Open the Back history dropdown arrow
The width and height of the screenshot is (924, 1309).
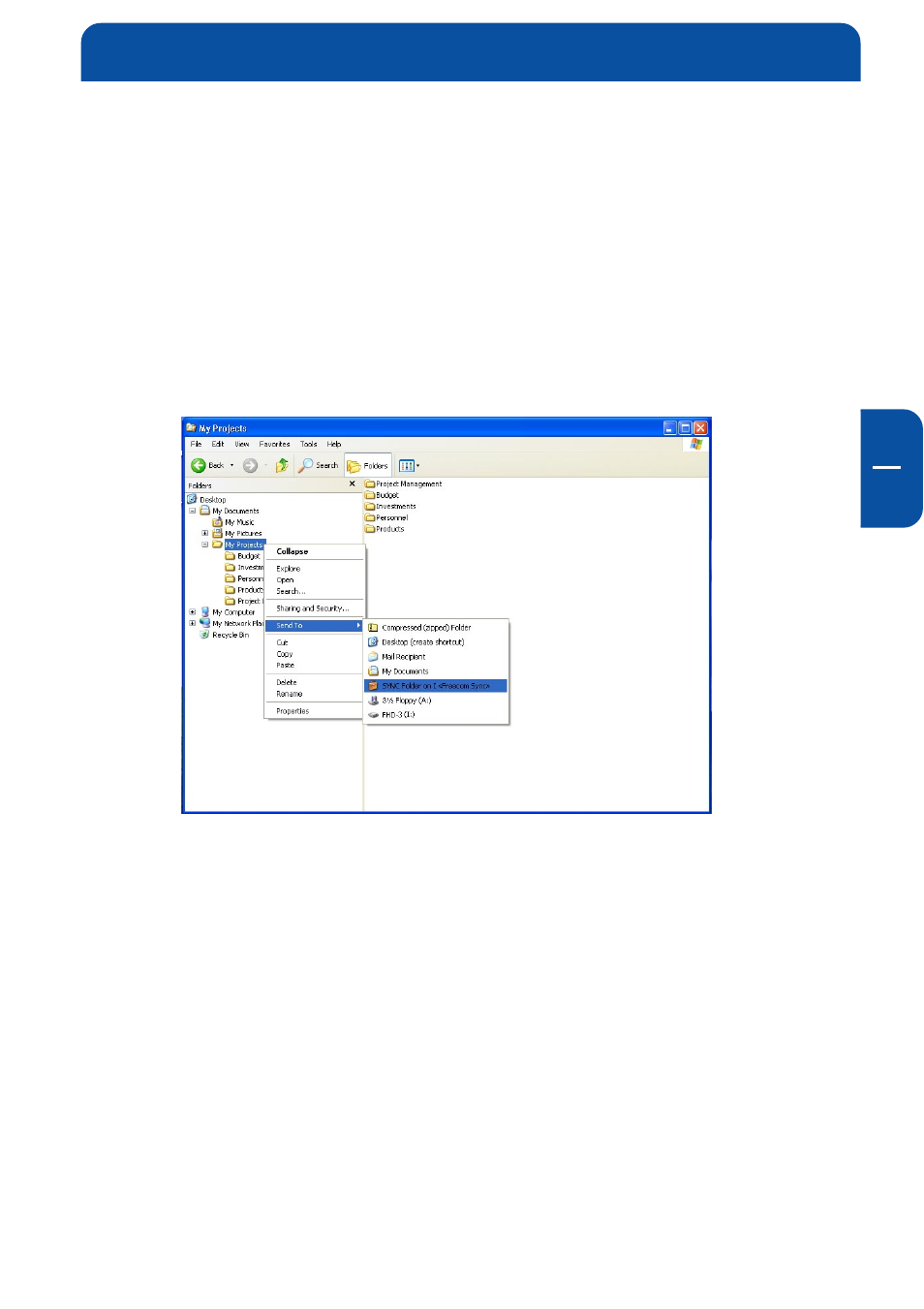(x=231, y=466)
